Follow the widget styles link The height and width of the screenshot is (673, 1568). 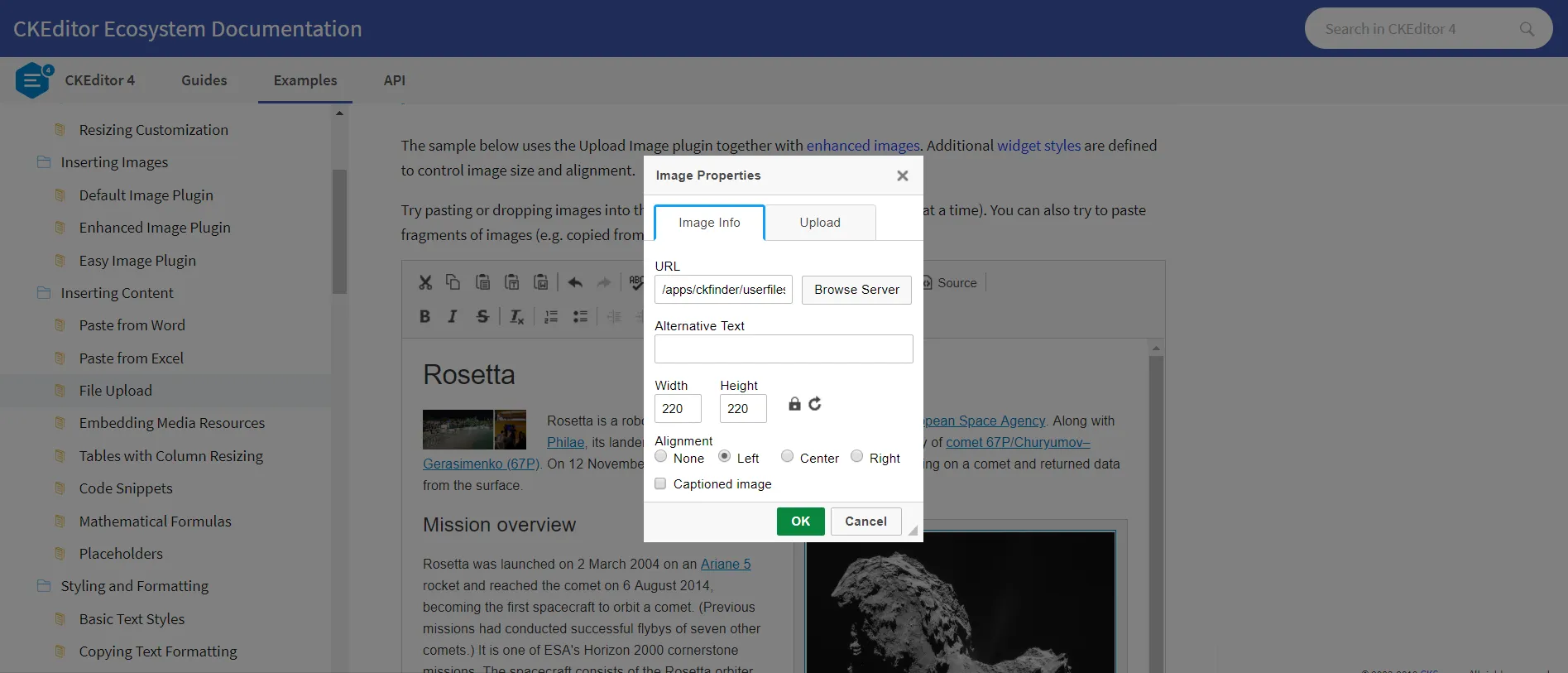tap(1038, 146)
